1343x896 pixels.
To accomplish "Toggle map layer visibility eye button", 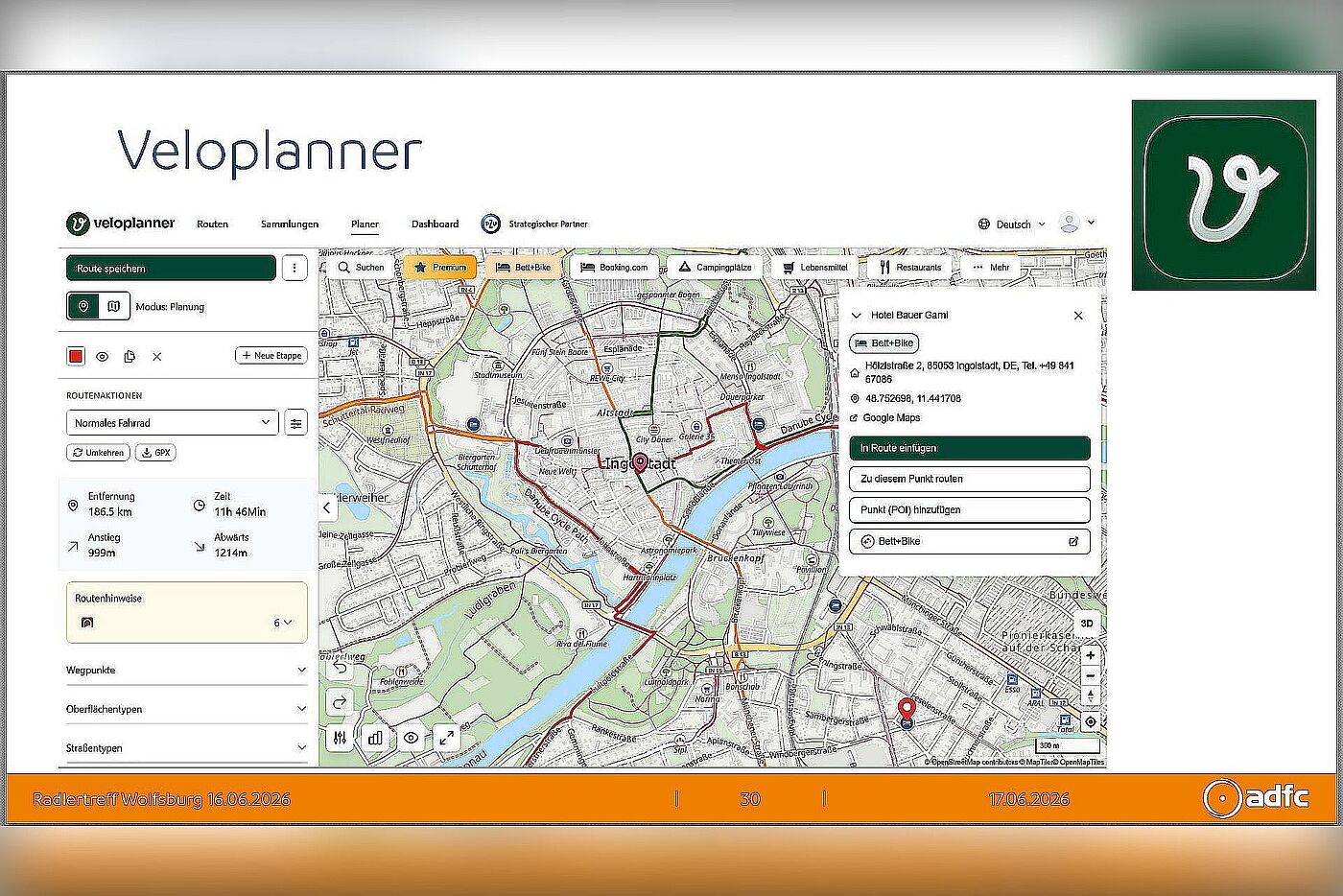I will point(411,738).
